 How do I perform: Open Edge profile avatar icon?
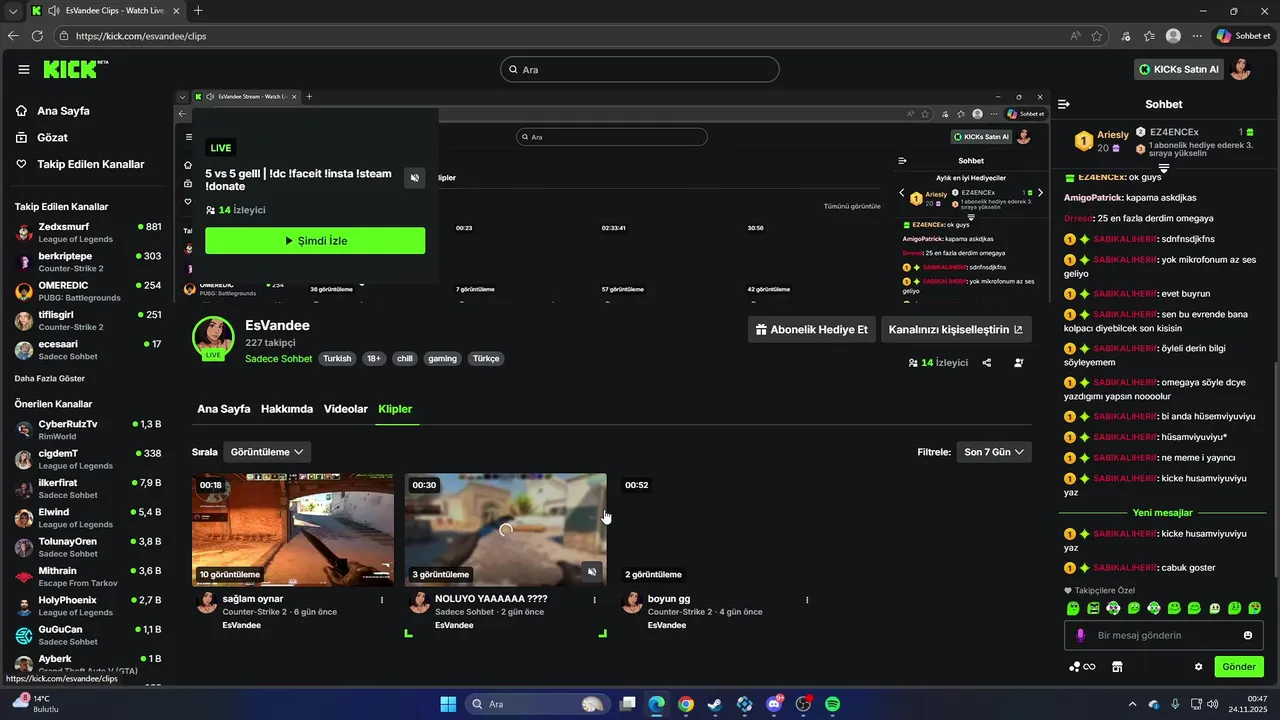tap(1173, 36)
